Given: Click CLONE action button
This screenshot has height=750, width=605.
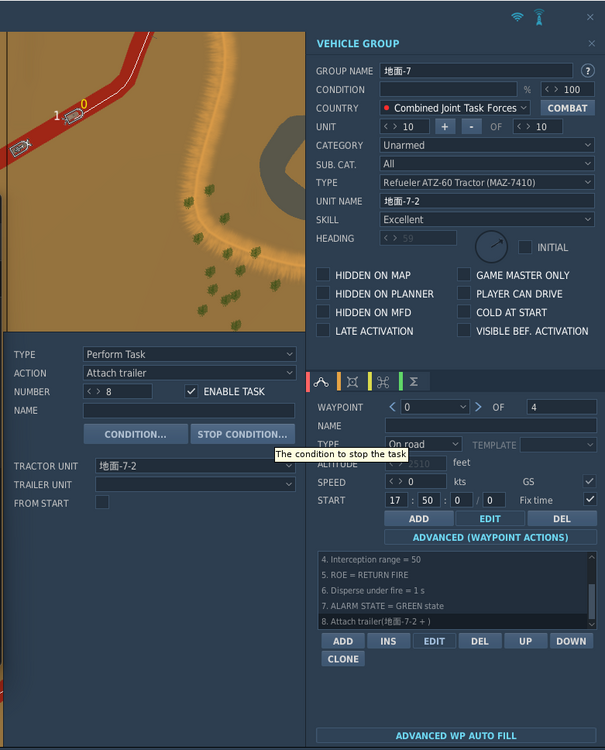Looking at the screenshot, I should pos(343,659).
